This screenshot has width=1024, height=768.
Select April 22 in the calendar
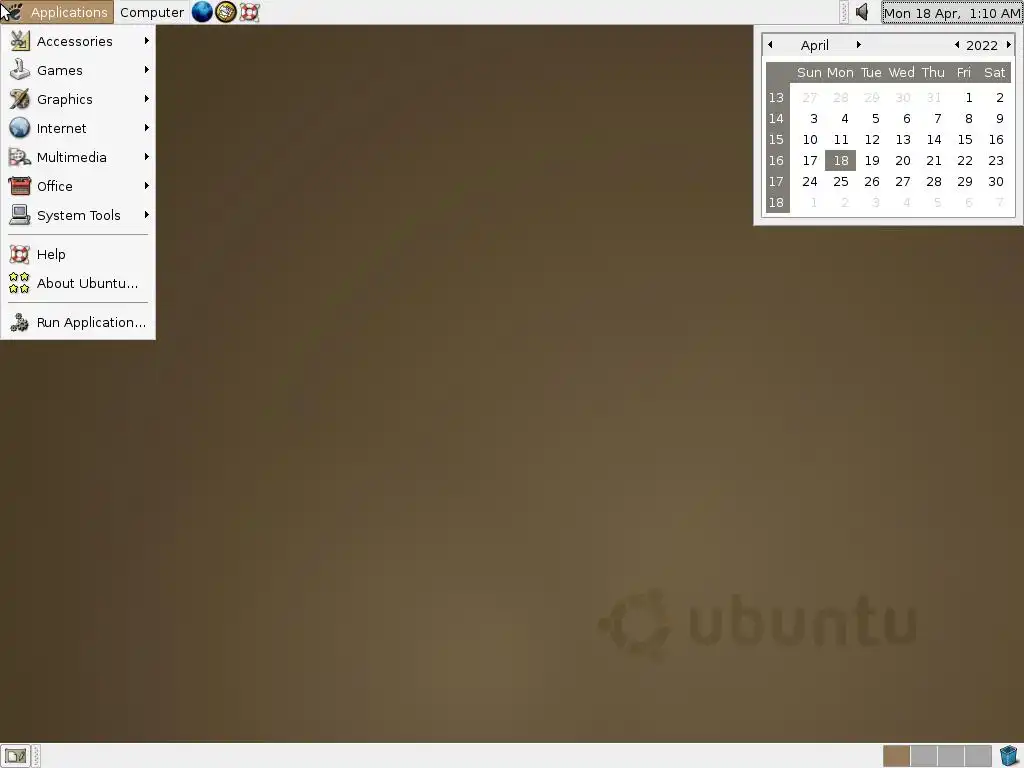(965, 161)
